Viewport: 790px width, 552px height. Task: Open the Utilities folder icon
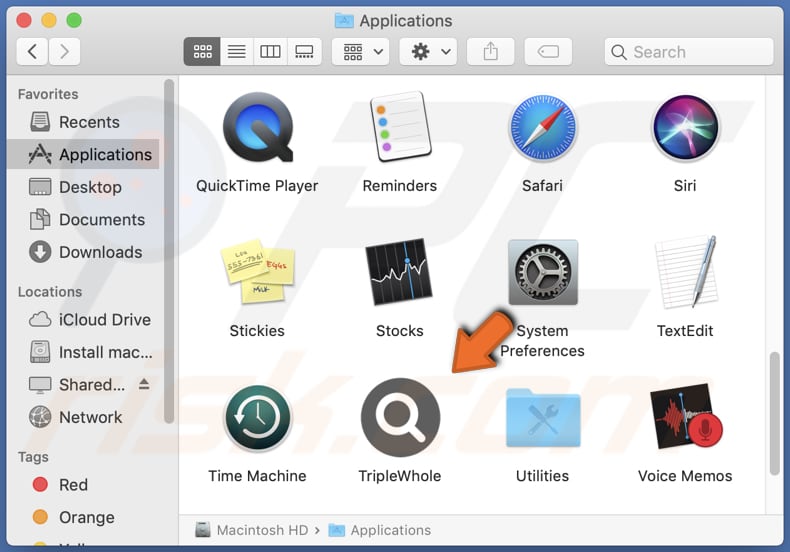pos(543,418)
